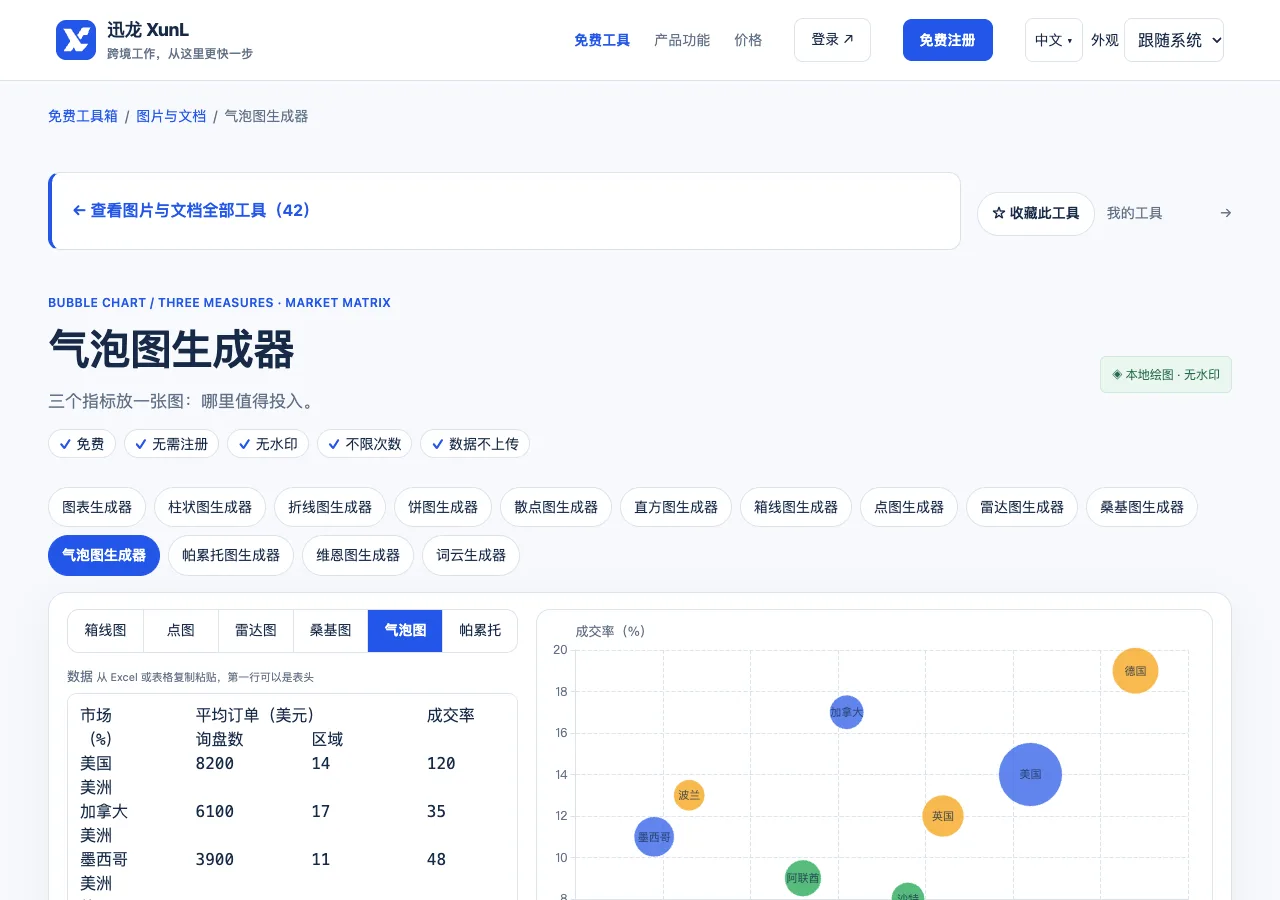
Task: Open the 中文 language dropdown
Action: (x=1054, y=40)
